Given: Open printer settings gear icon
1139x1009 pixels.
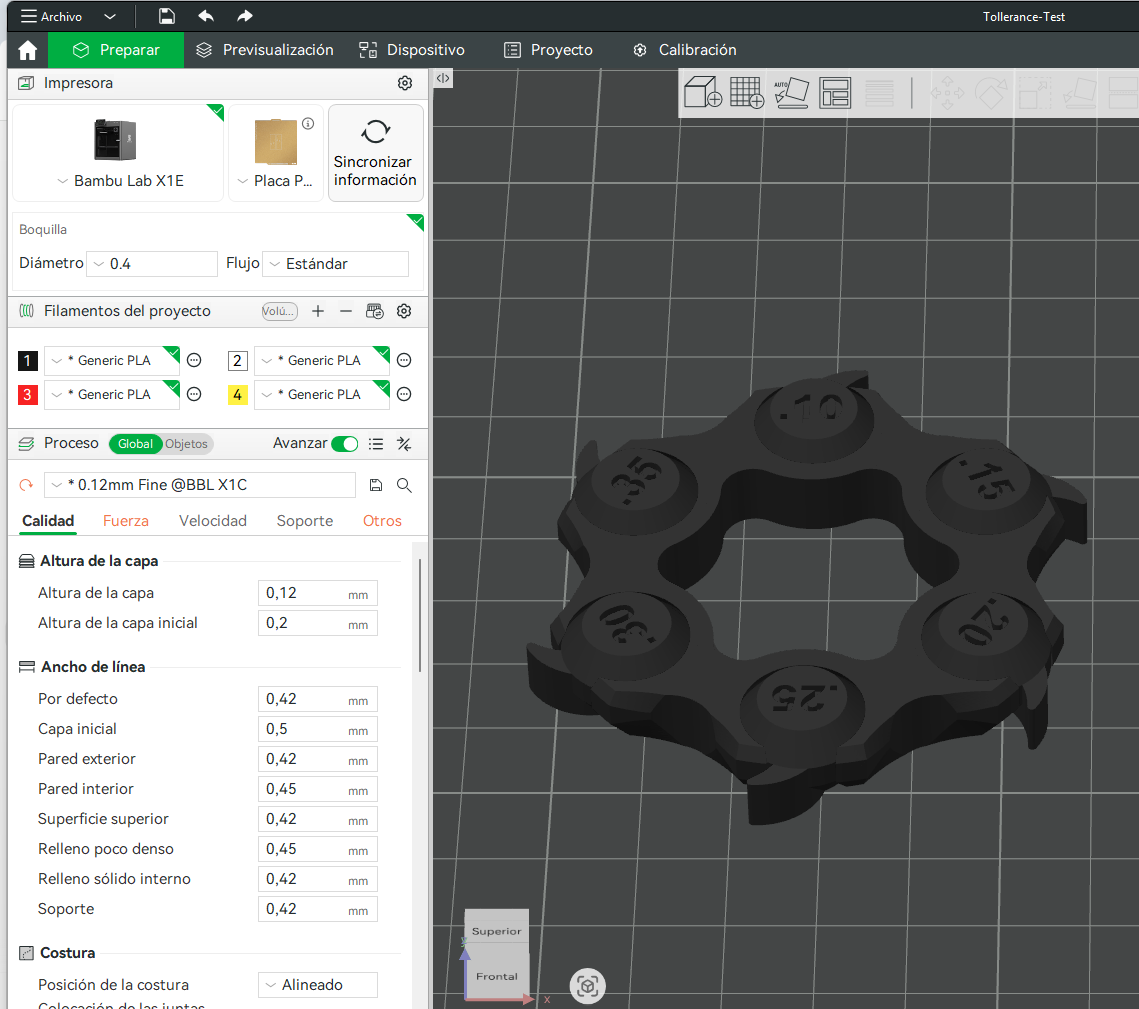Looking at the screenshot, I should [x=405, y=83].
